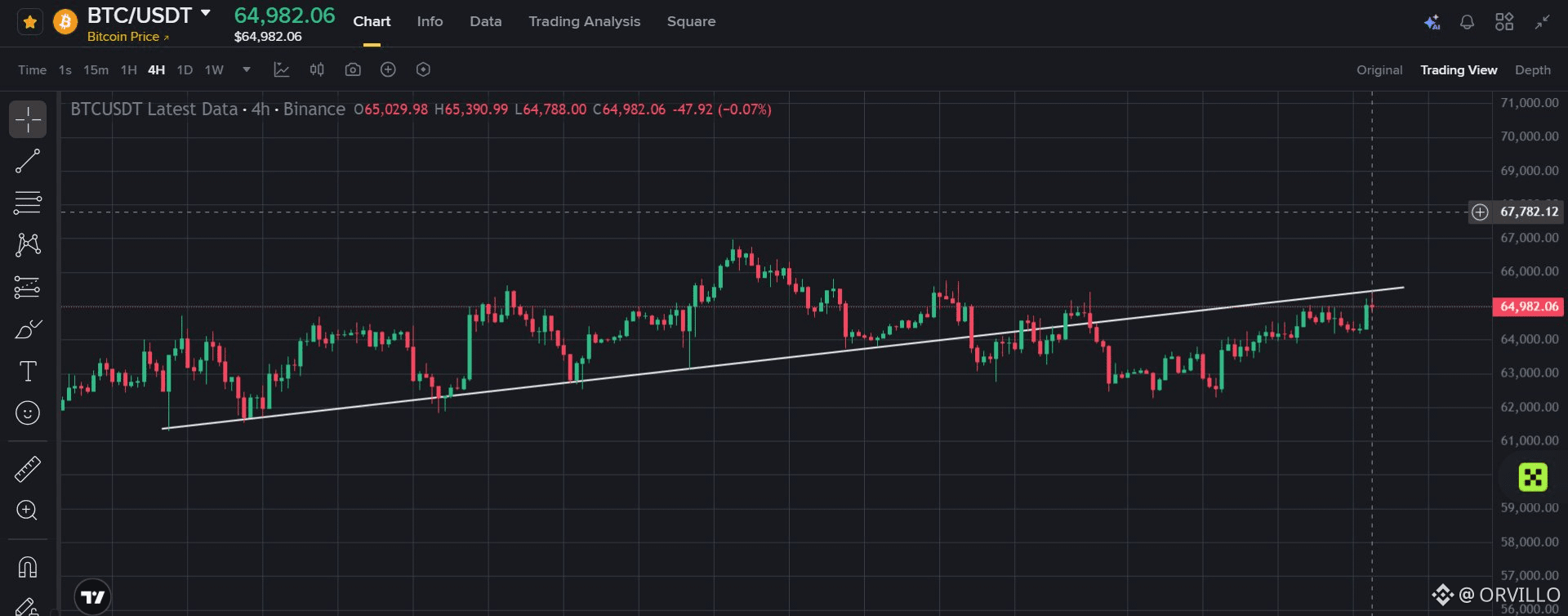Click the $64,982.06 USD price under header
1568x616 pixels.
point(268,37)
